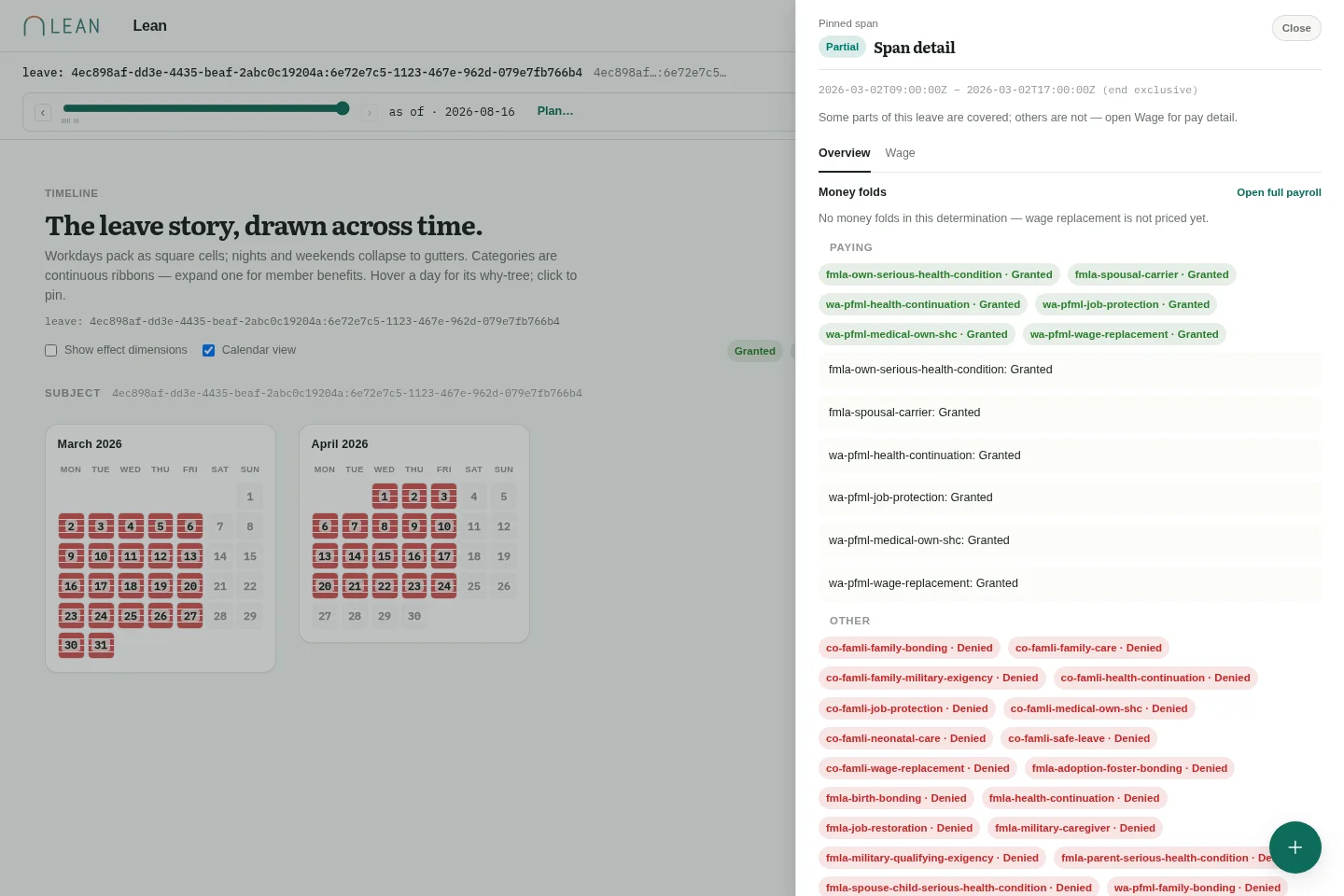1344x896 pixels.
Task: Select April 24 day cell
Action: [444, 586]
